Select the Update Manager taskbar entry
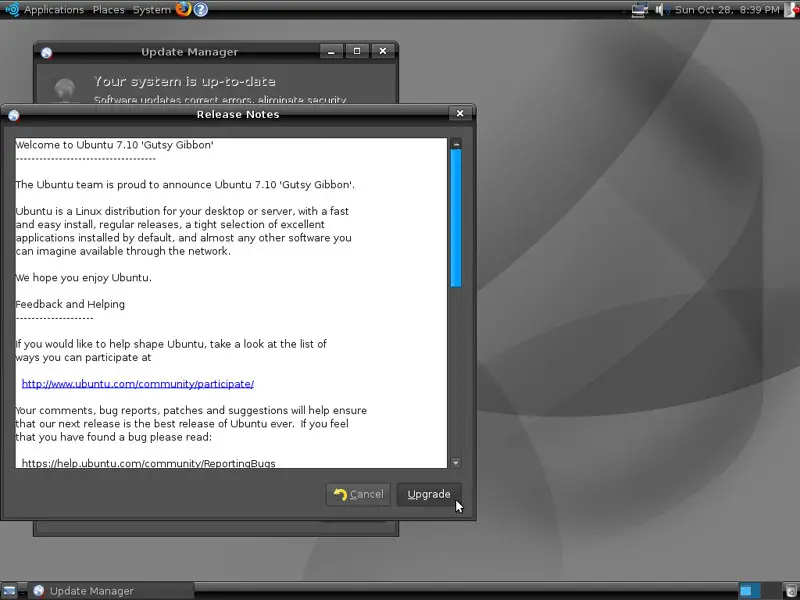Image resolution: width=800 pixels, height=600 pixels. [x=111, y=591]
